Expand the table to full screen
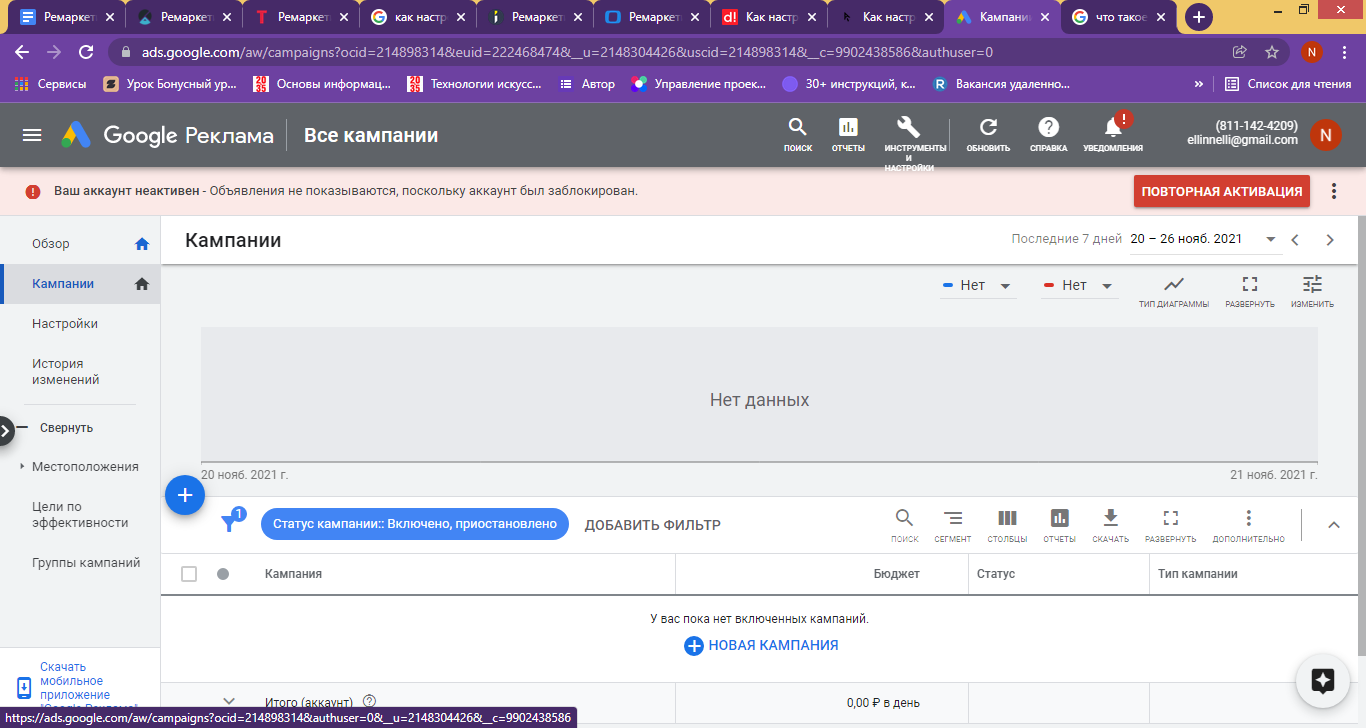This screenshot has height=728, width=1366. point(1171,525)
